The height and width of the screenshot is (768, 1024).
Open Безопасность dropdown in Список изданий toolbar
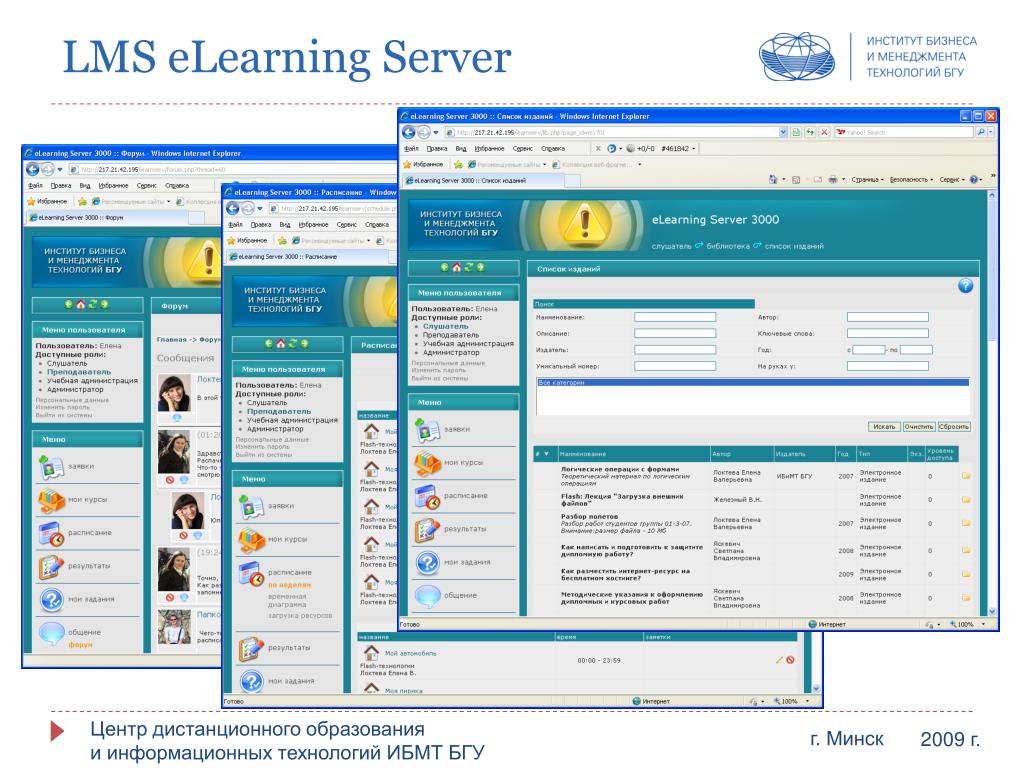(x=911, y=180)
